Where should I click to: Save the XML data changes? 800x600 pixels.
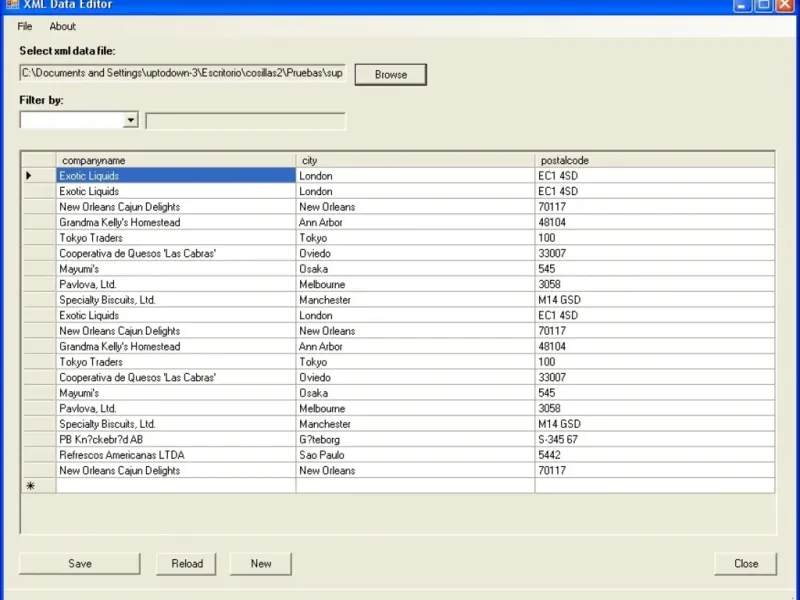click(x=80, y=563)
